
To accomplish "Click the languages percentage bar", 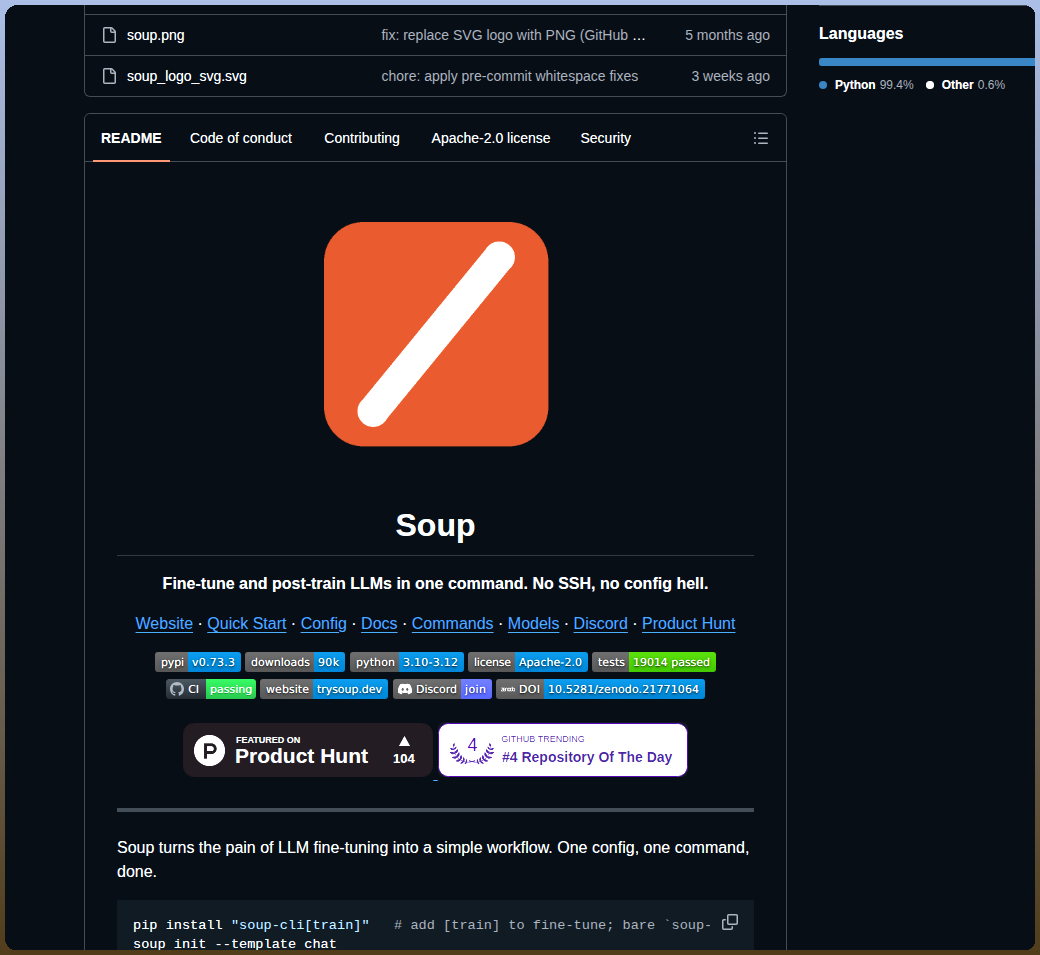I will point(926,62).
